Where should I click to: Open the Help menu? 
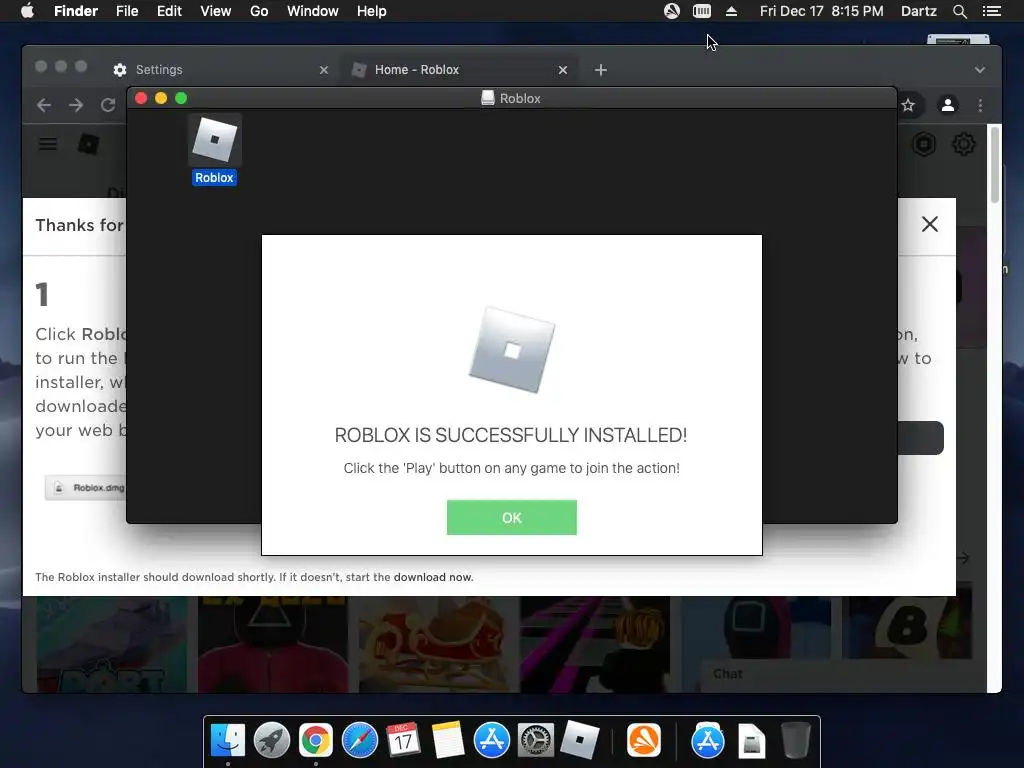point(372,11)
